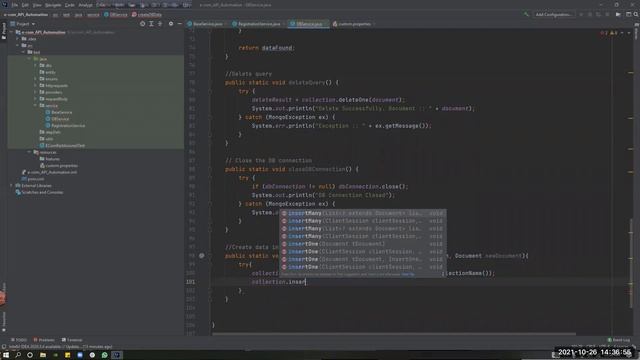Open Windows Start menu
Screen dimensions: 640x360
[x=6, y=355]
